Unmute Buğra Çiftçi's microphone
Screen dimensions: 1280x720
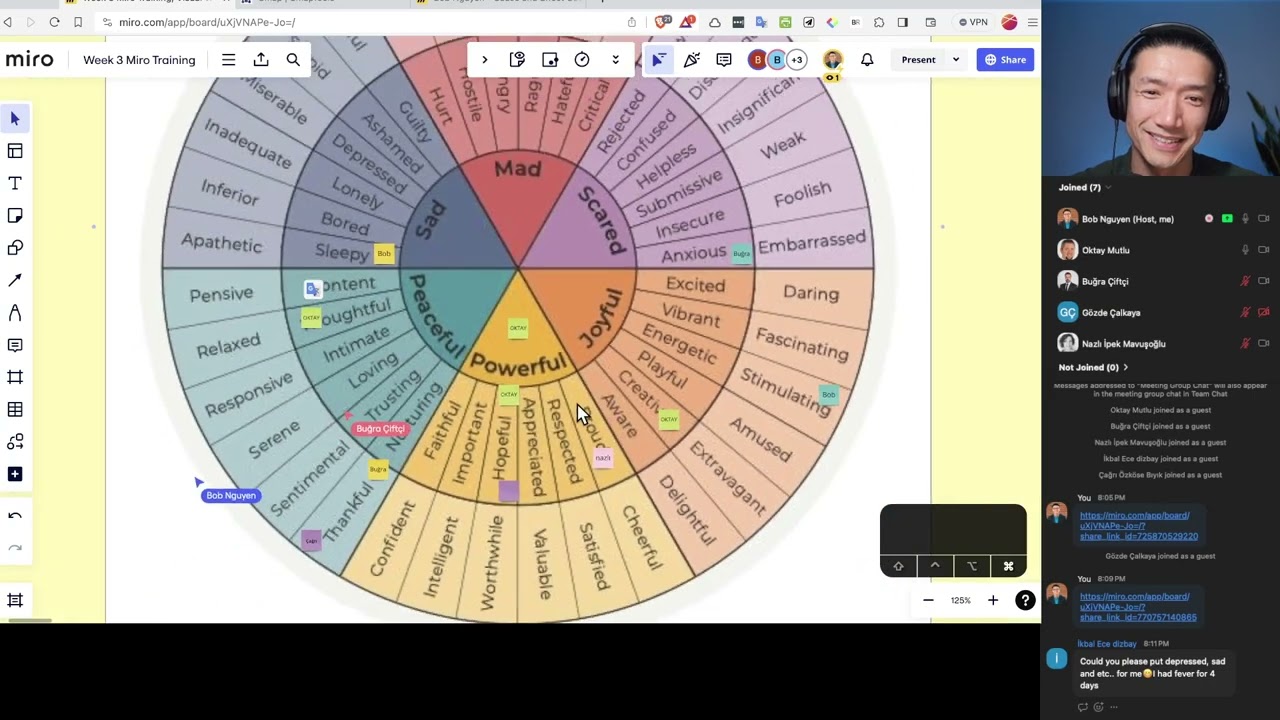(x=1245, y=281)
